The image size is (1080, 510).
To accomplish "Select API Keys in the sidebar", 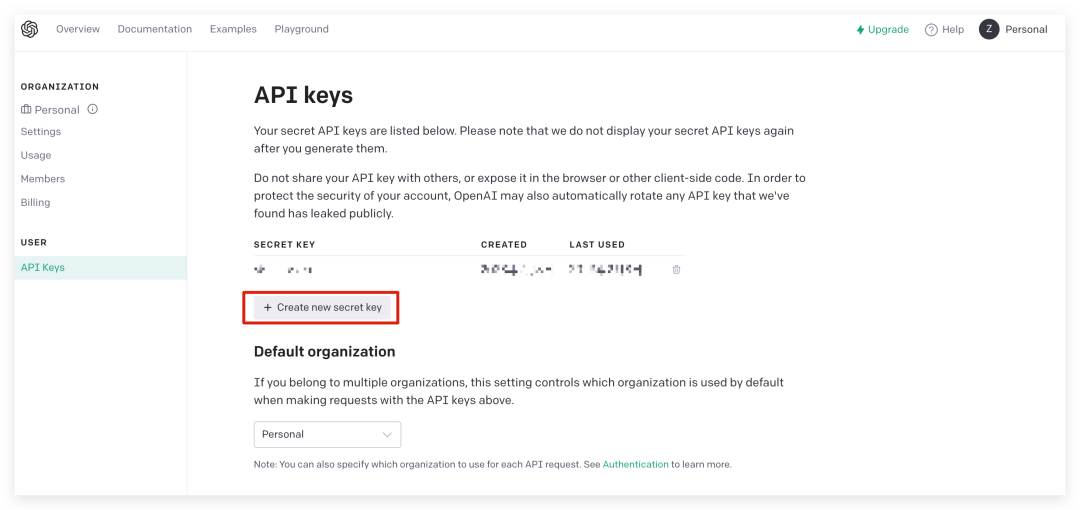I will tap(43, 267).
